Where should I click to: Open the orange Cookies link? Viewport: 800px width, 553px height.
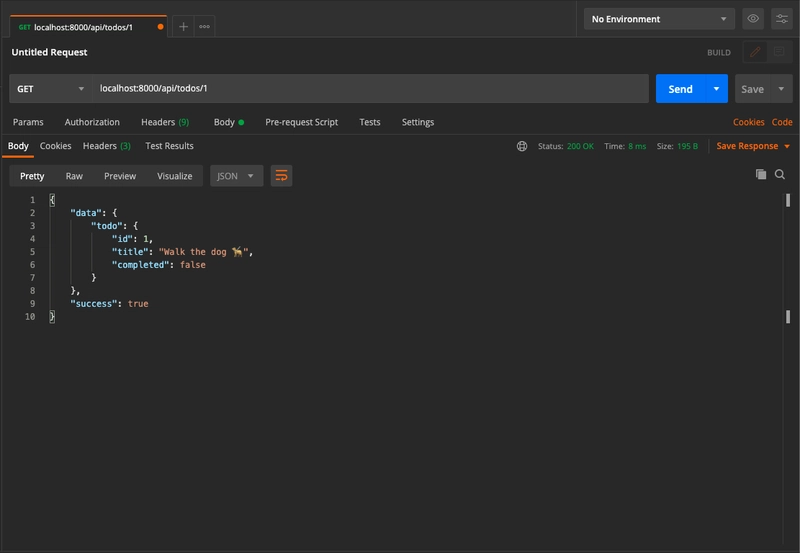coord(748,122)
